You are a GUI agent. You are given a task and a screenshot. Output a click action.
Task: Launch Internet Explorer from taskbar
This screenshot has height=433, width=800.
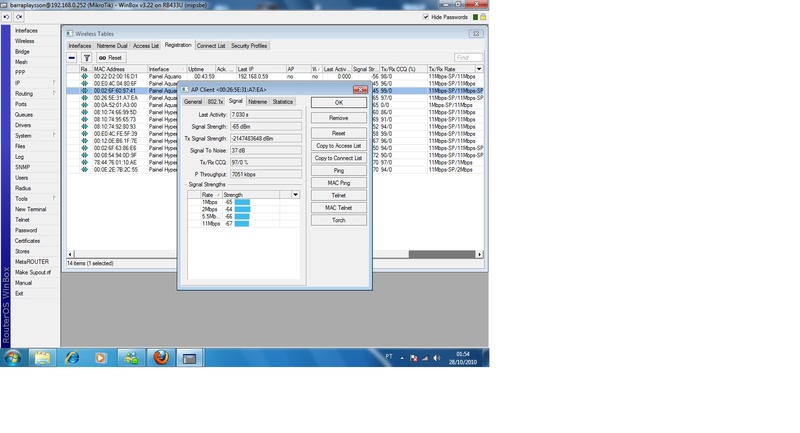[72, 358]
